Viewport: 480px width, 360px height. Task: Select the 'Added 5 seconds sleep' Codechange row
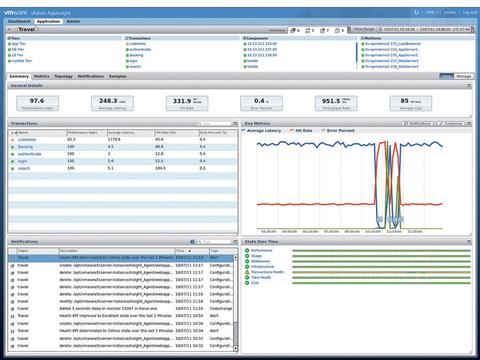(x=121, y=309)
